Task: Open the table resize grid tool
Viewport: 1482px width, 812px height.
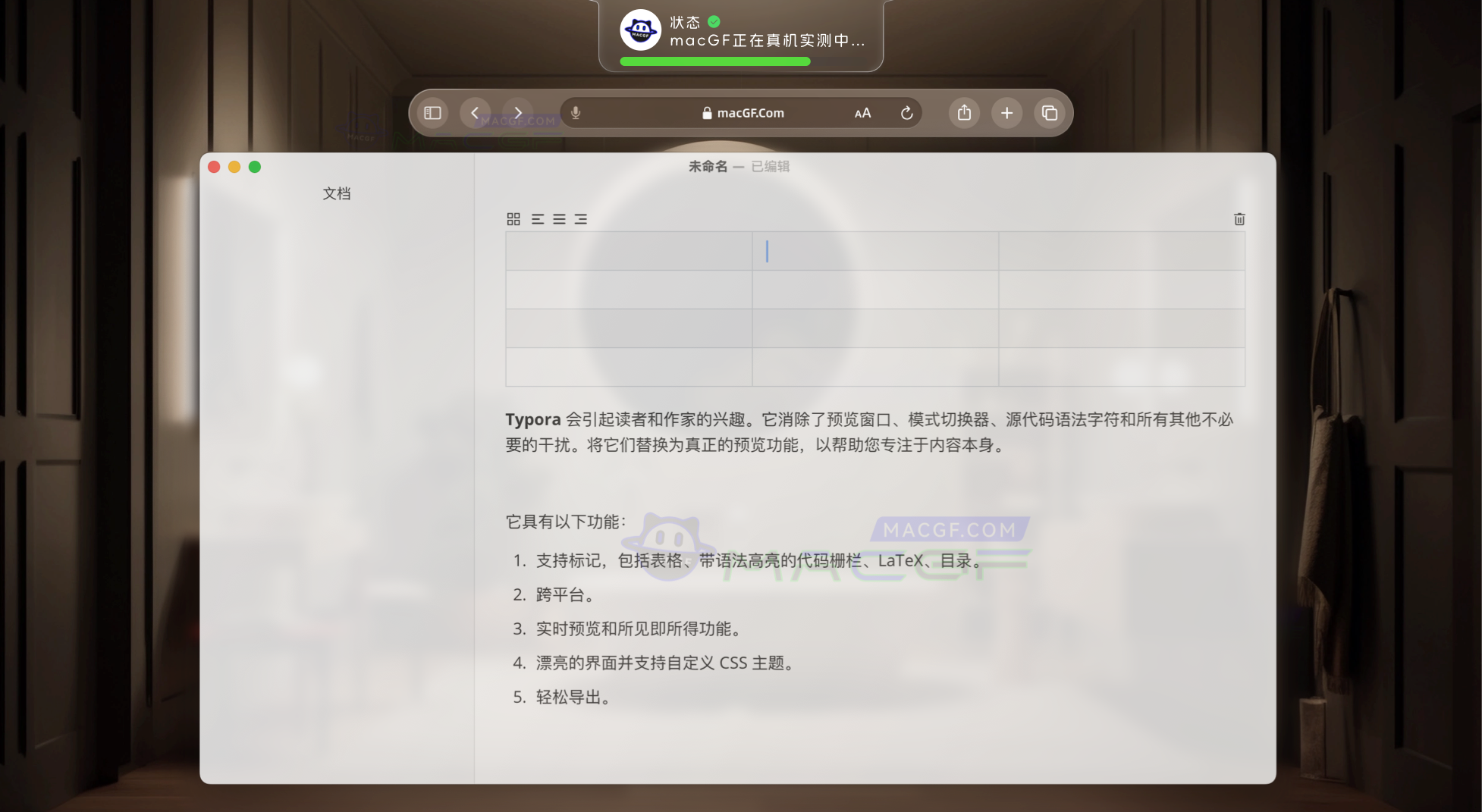Action: 513,219
